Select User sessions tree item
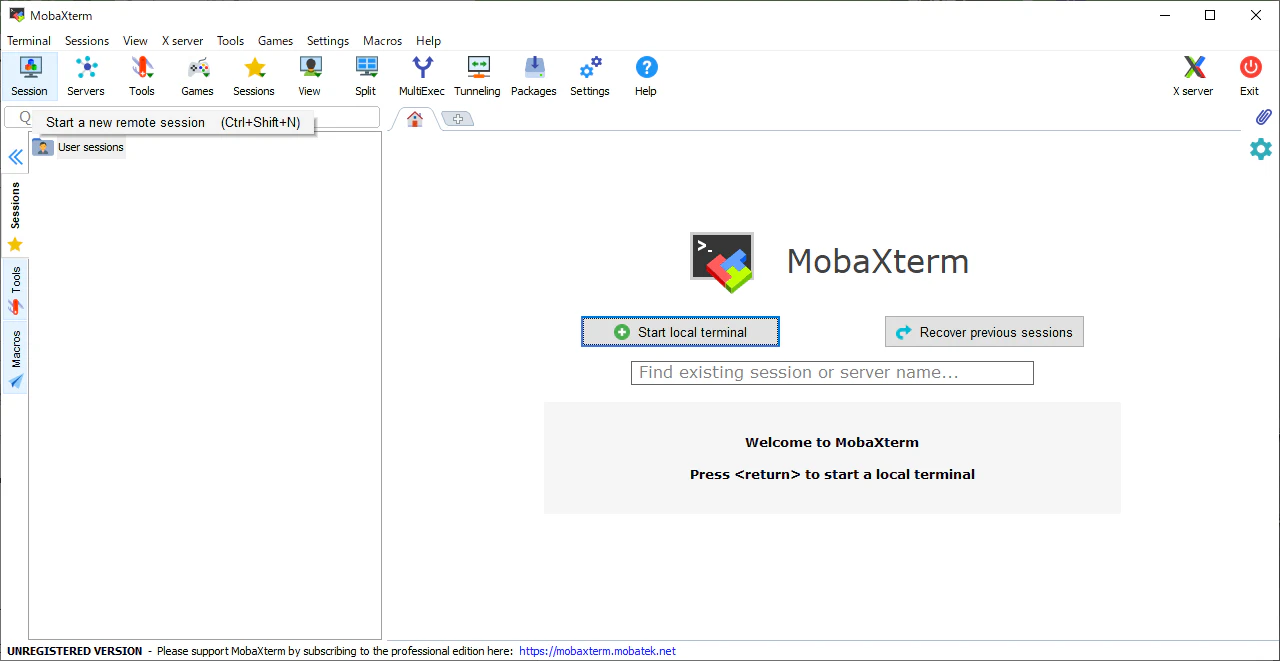 pos(79,147)
